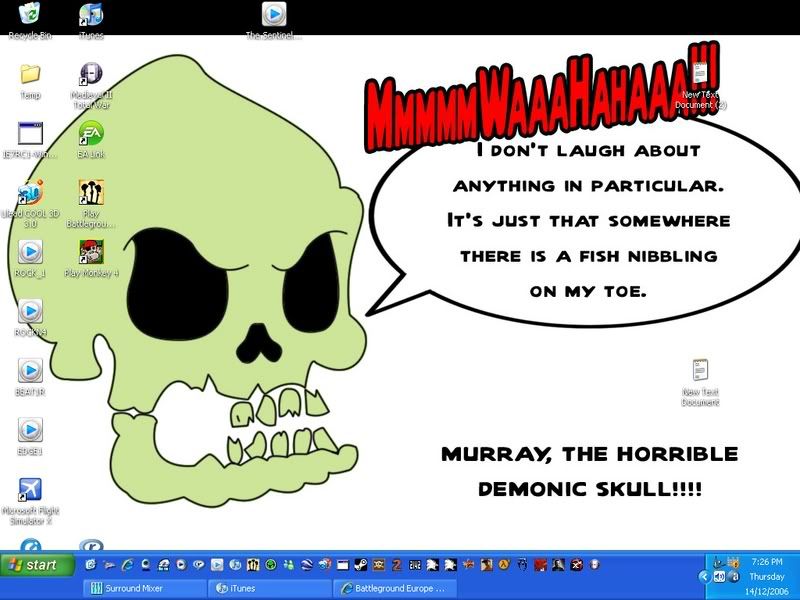This screenshot has width=800, height=600.
Task: Click the EA Link desktop shortcut
Action: 91,140
